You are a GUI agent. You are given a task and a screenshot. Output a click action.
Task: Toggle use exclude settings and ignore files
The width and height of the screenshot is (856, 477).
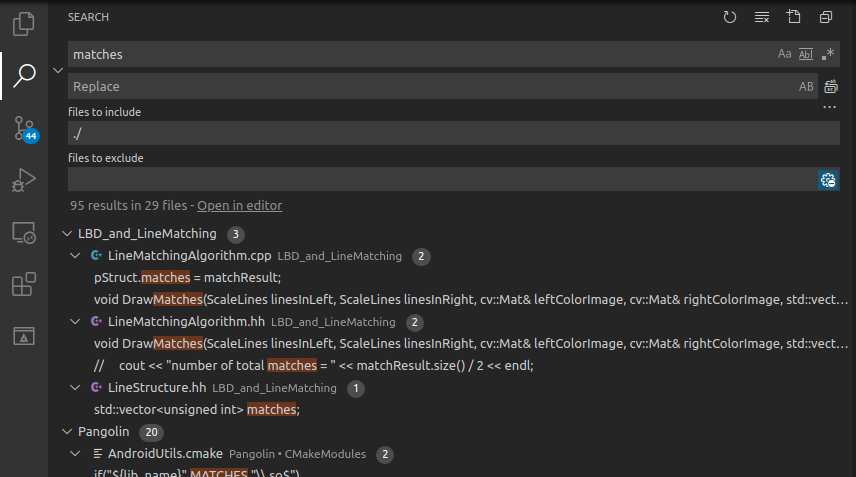click(828, 180)
